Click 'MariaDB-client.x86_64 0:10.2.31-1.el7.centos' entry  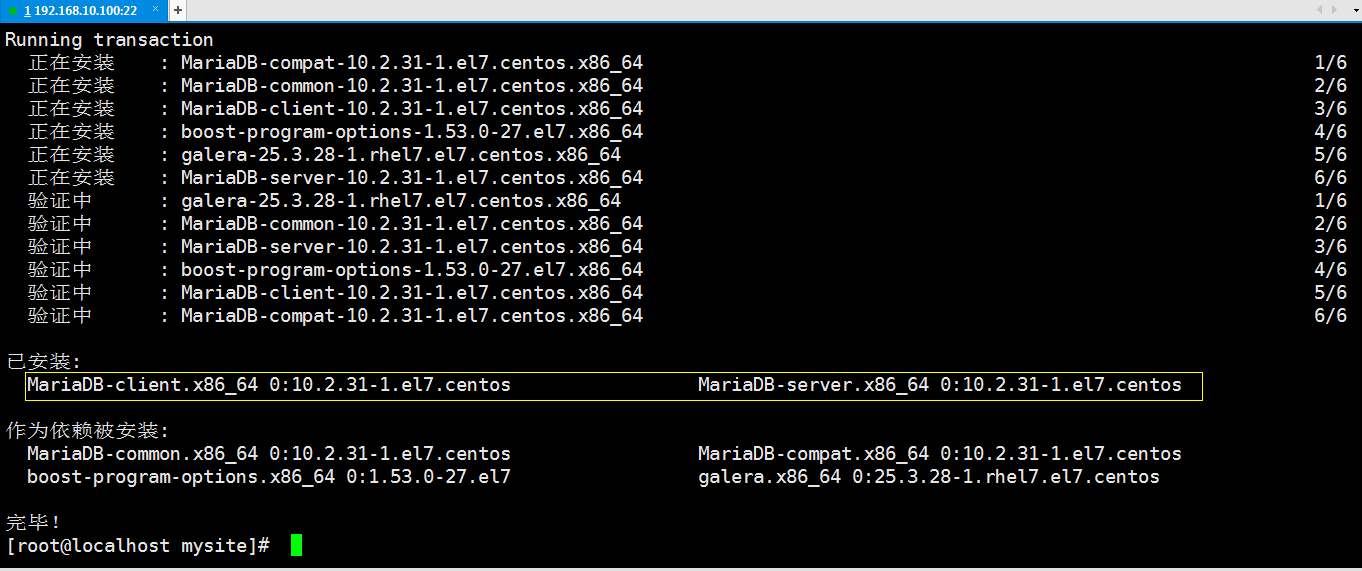[269, 385]
